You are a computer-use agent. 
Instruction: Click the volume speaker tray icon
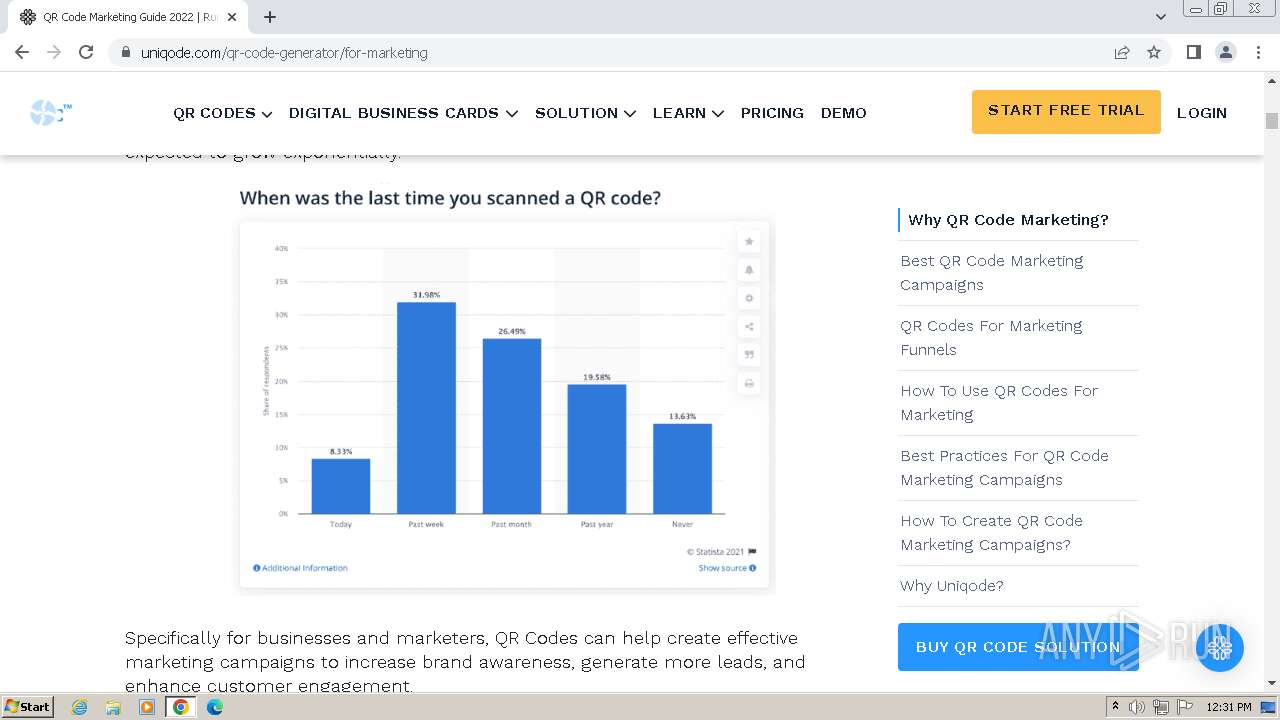1137,707
